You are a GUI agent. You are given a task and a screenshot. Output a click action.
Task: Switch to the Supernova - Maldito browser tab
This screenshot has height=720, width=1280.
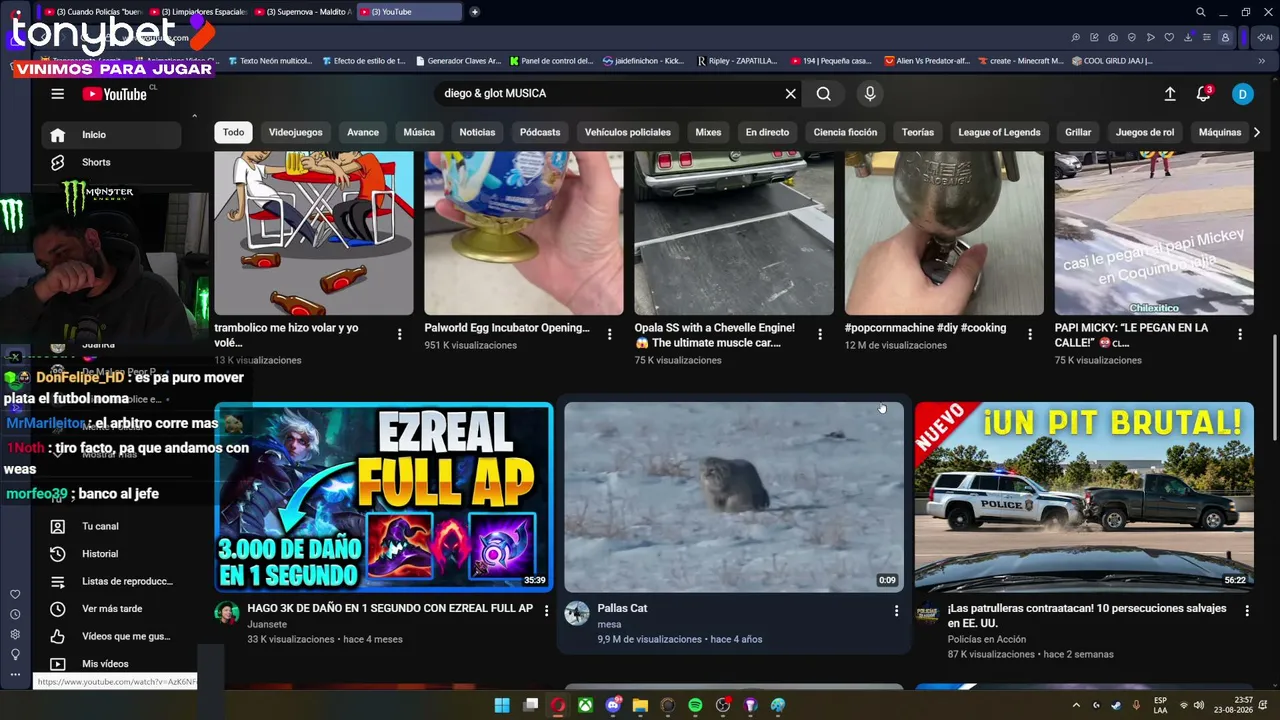[304, 12]
